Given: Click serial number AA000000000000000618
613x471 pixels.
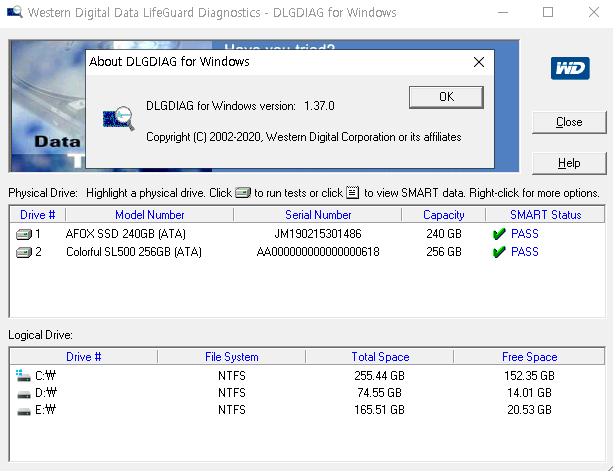Looking at the screenshot, I should pos(318,252).
